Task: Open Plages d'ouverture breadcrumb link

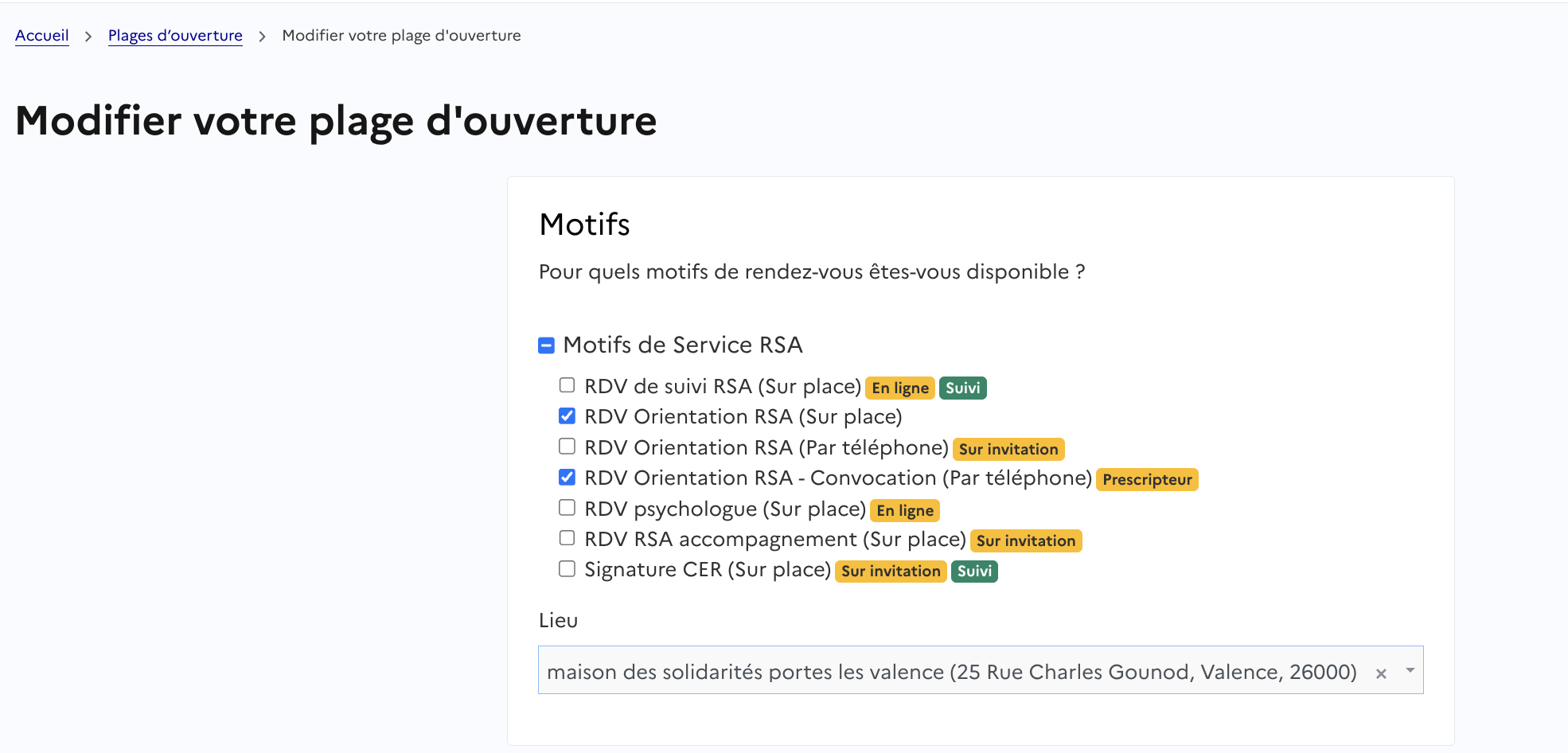Action: click(x=175, y=36)
